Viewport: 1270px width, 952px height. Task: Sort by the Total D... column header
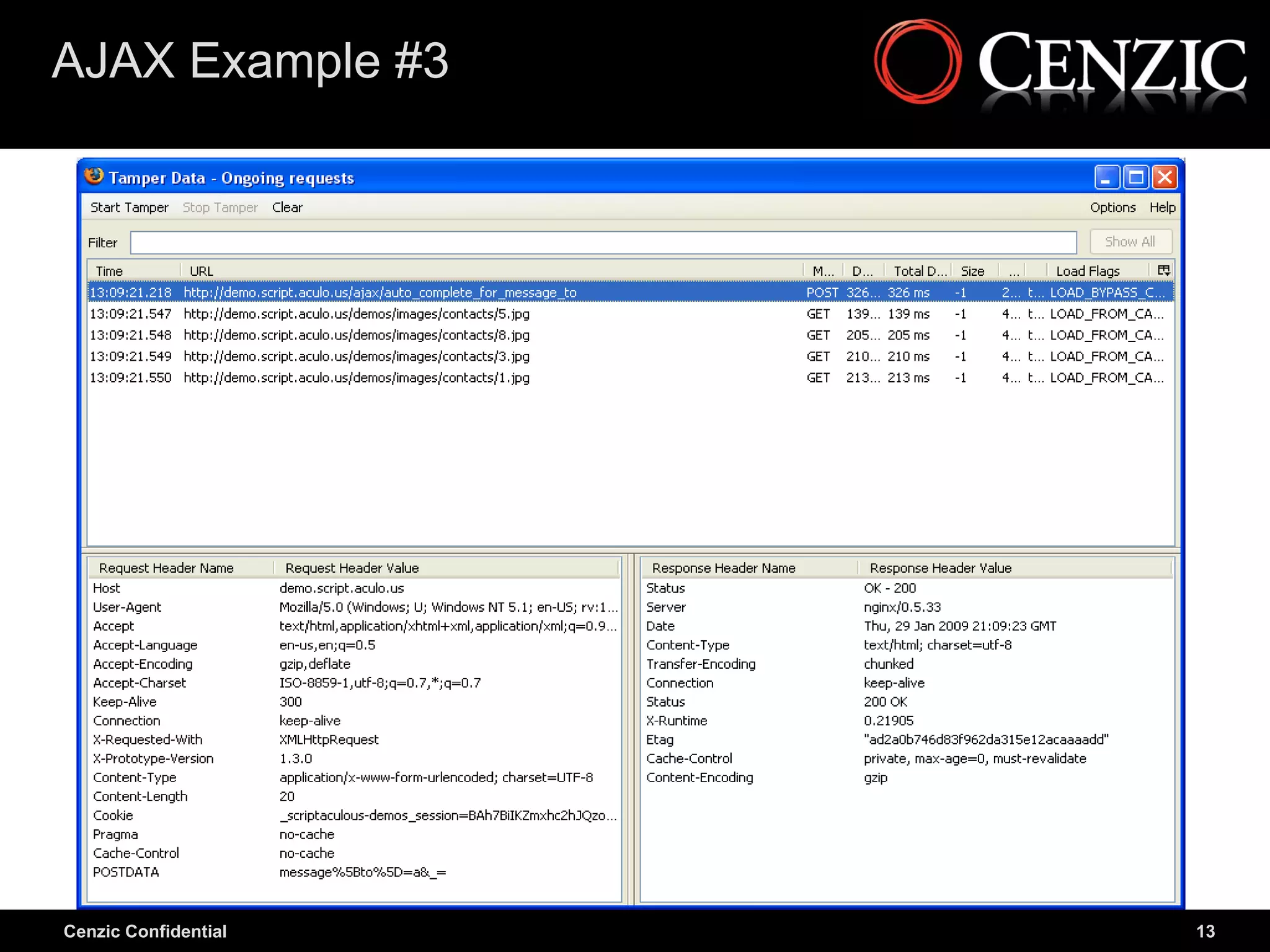[918, 271]
